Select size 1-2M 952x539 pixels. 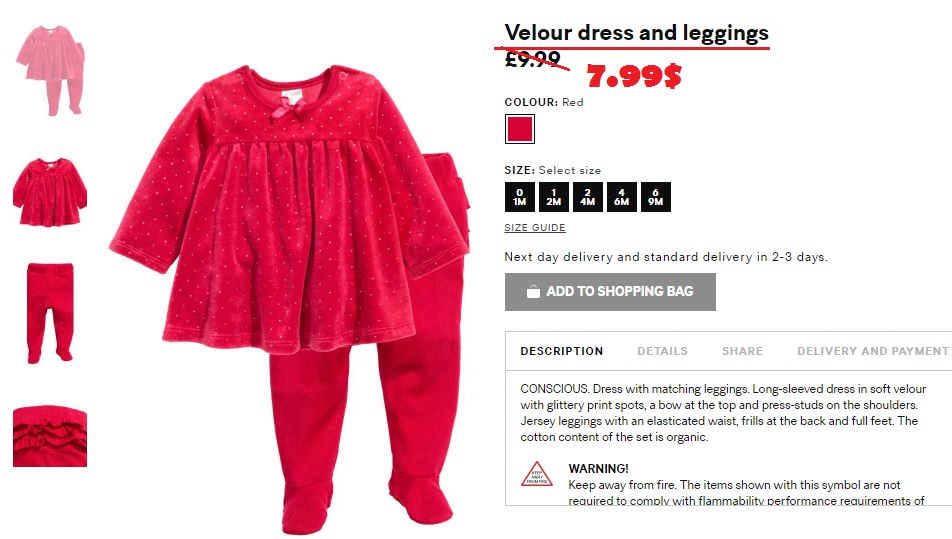click(x=554, y=197)
